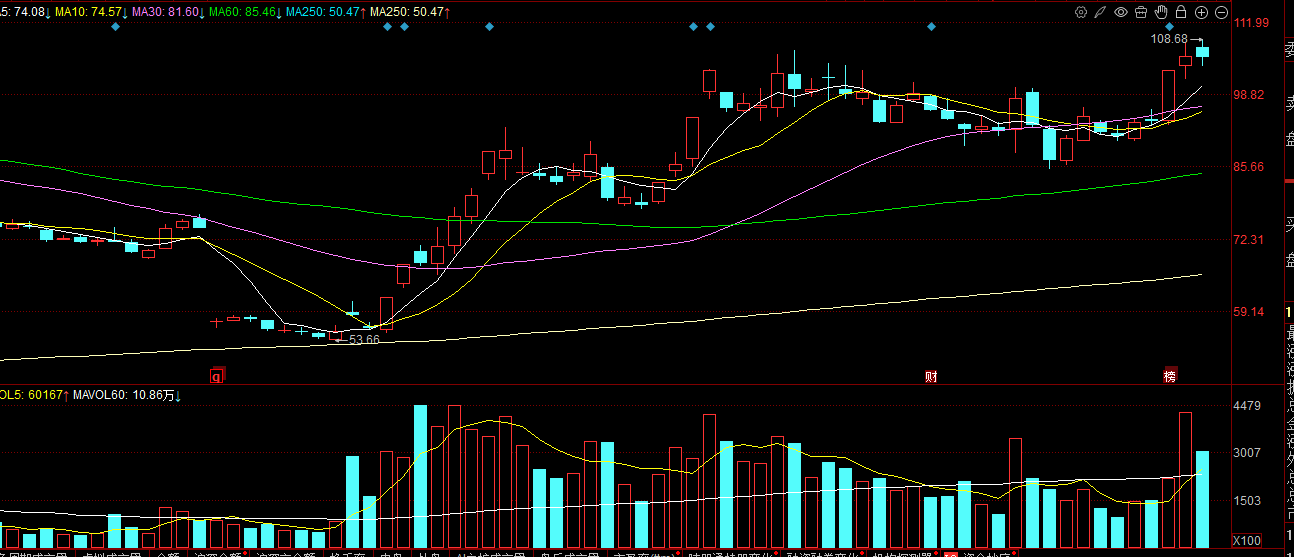The image size is (1294, 557).
Task: Click the red 'q' marker below chart
Action: coord(216,376)
